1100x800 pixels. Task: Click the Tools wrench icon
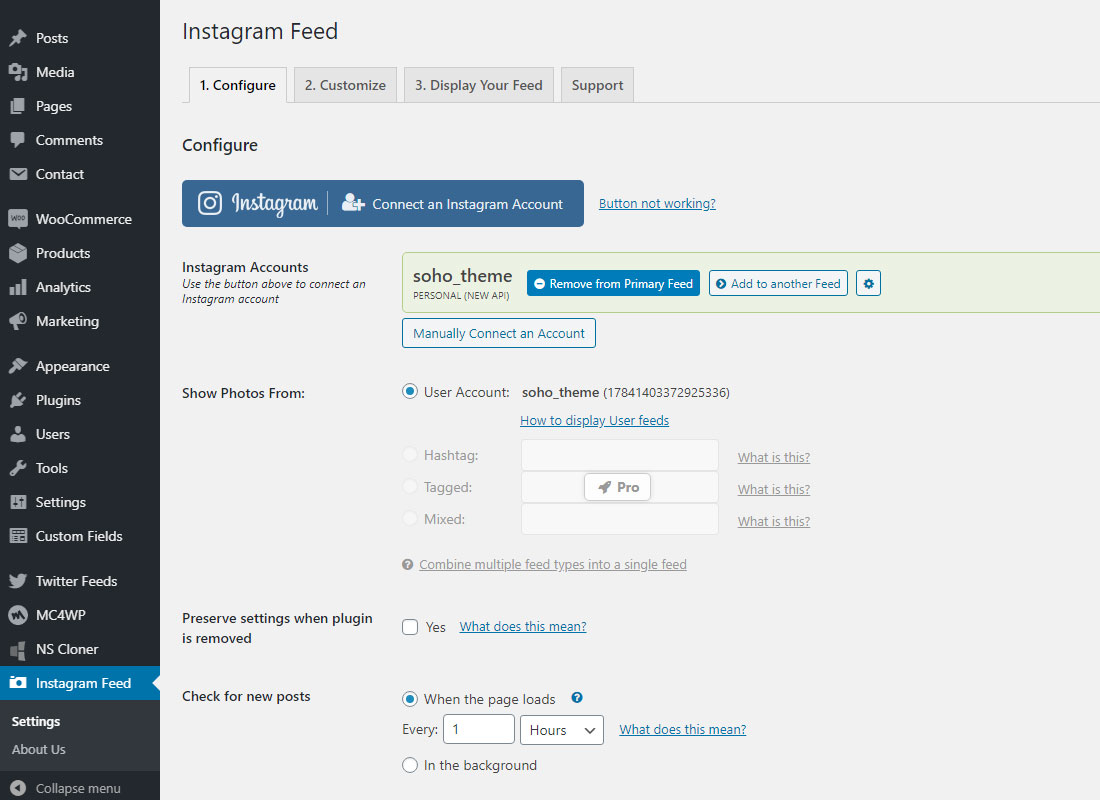point(18,468)
